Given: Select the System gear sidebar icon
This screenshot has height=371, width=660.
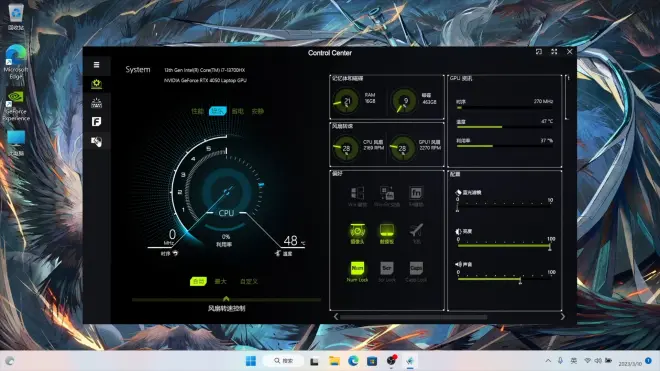Looking at the screenshot, I should click(x=96, y=84).
